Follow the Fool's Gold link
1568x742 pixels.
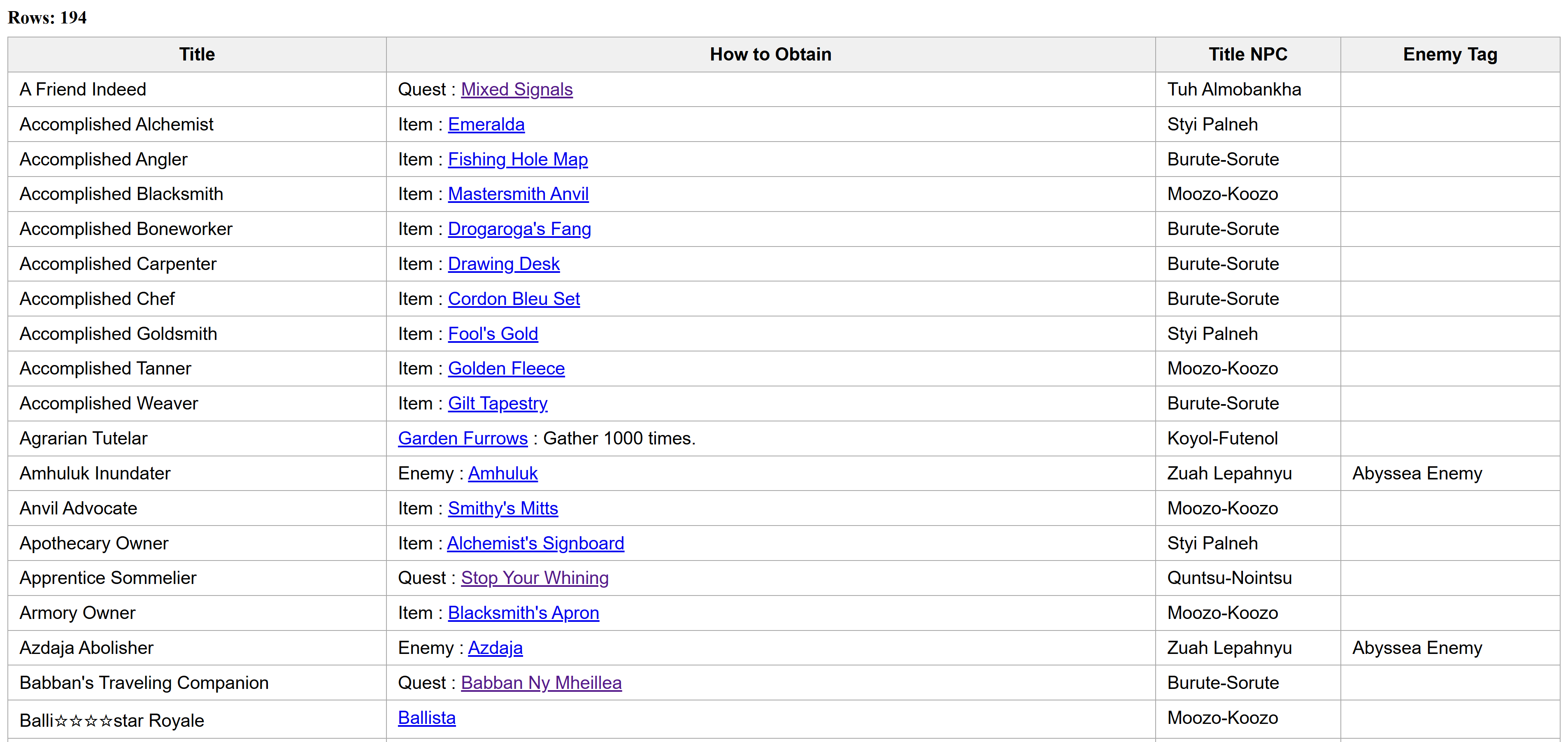pos(493,334)
